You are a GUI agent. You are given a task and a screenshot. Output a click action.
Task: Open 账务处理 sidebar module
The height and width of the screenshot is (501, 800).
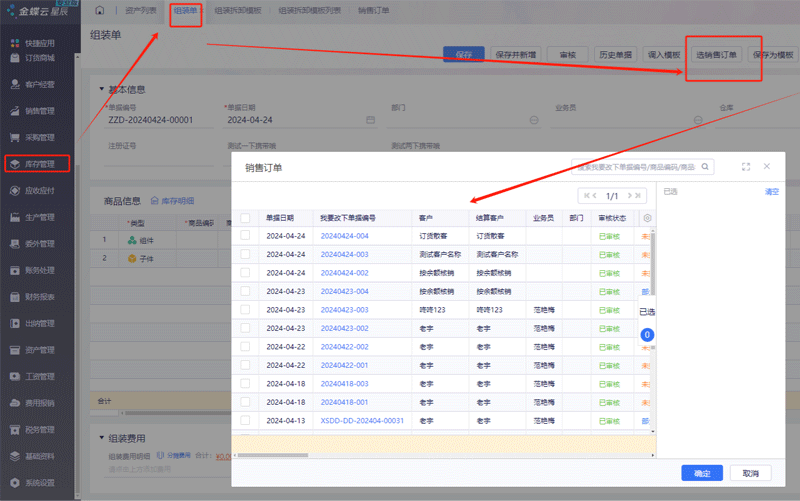click(x=33, y=270)
